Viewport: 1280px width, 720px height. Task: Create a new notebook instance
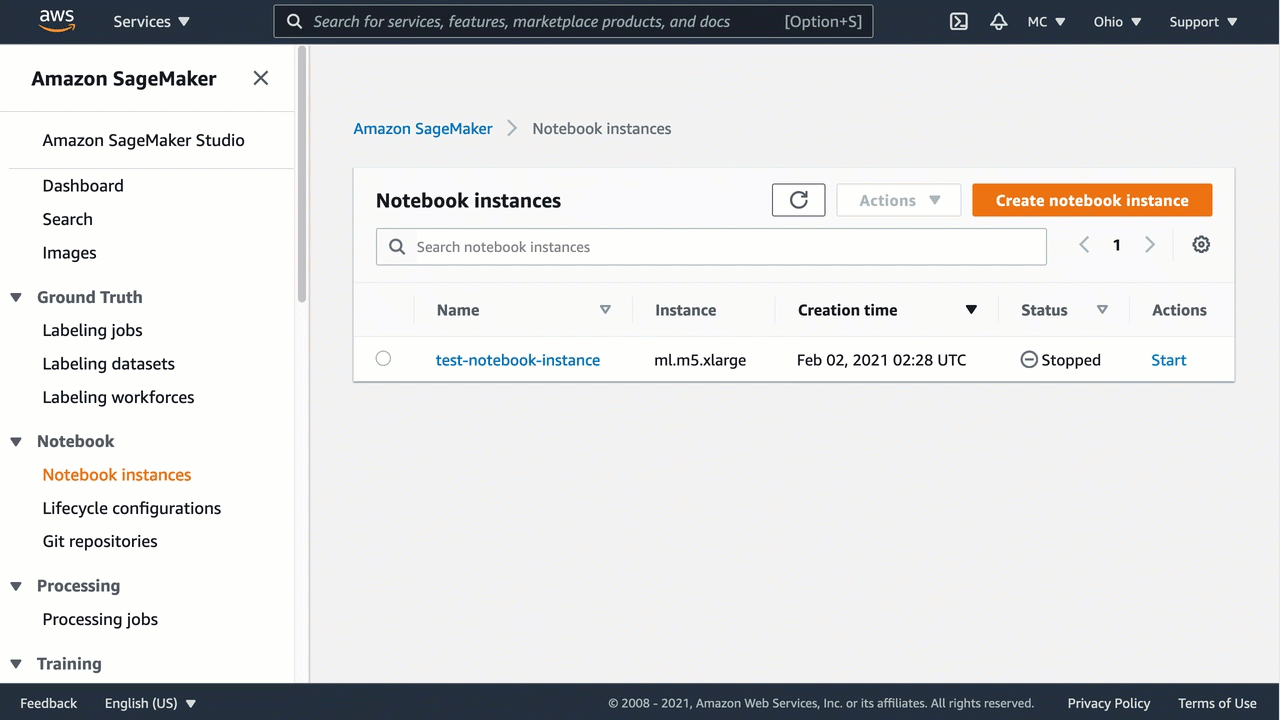pyautogui.click(x=1092, y=200)
